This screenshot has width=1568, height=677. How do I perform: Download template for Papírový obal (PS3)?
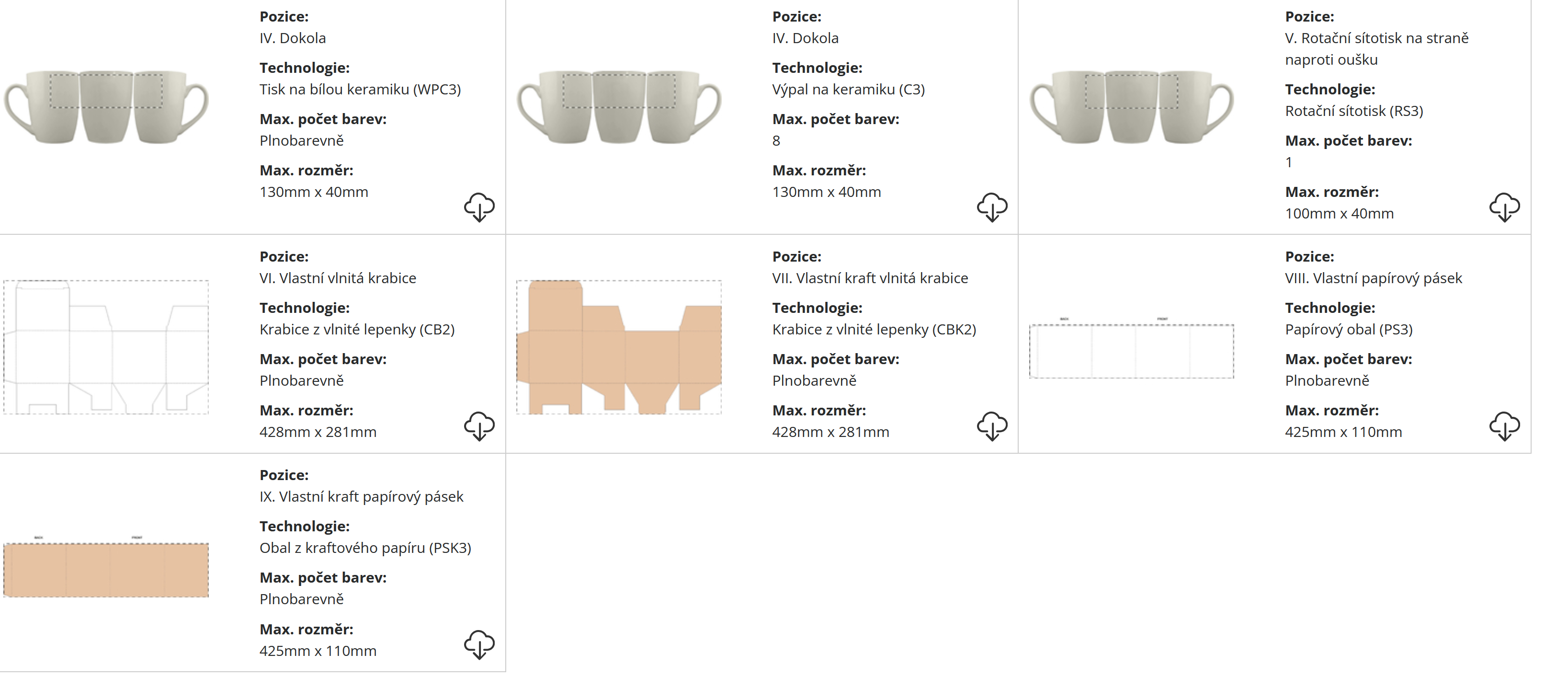(x=1504, y=425)
